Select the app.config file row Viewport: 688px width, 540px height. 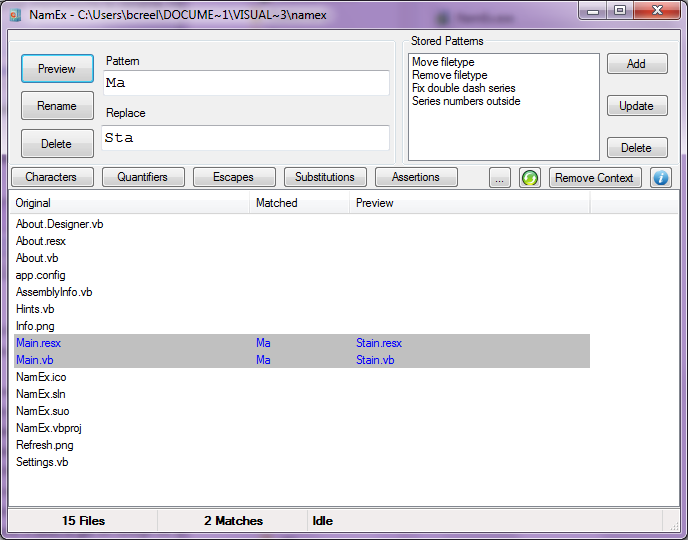point(300,275)
